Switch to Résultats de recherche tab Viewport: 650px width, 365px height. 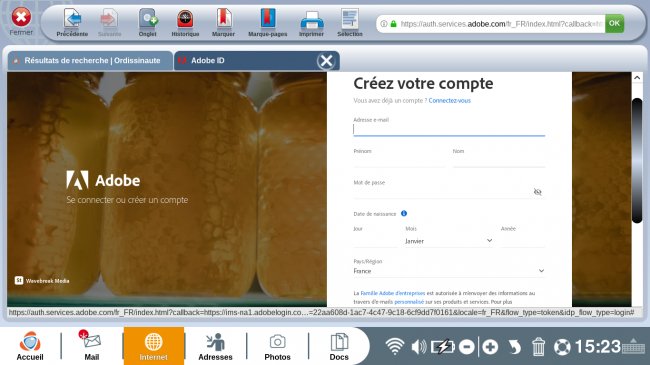[x=90, y=61]
